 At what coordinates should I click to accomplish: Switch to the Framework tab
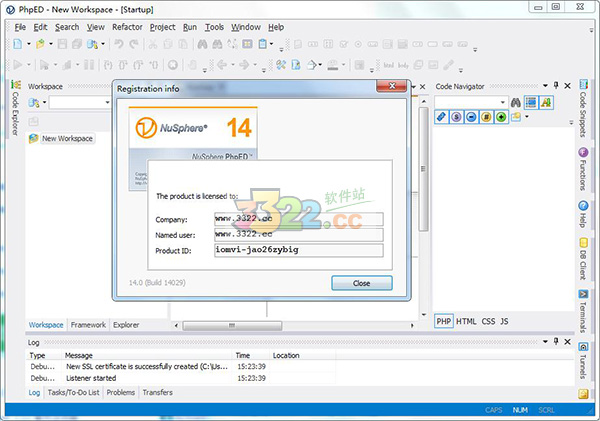pyautogui.click(x=88, y=325)
